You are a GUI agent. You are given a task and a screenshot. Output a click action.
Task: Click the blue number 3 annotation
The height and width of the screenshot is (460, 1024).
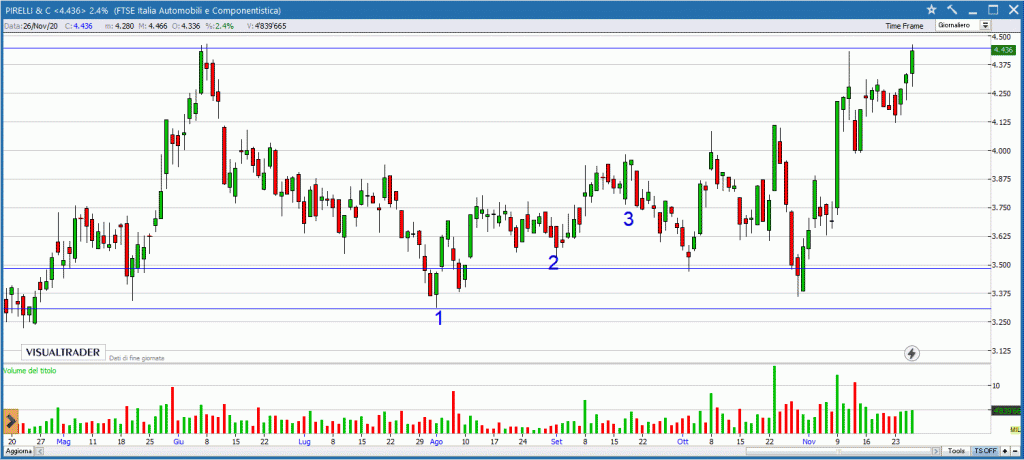pos(628,219)
